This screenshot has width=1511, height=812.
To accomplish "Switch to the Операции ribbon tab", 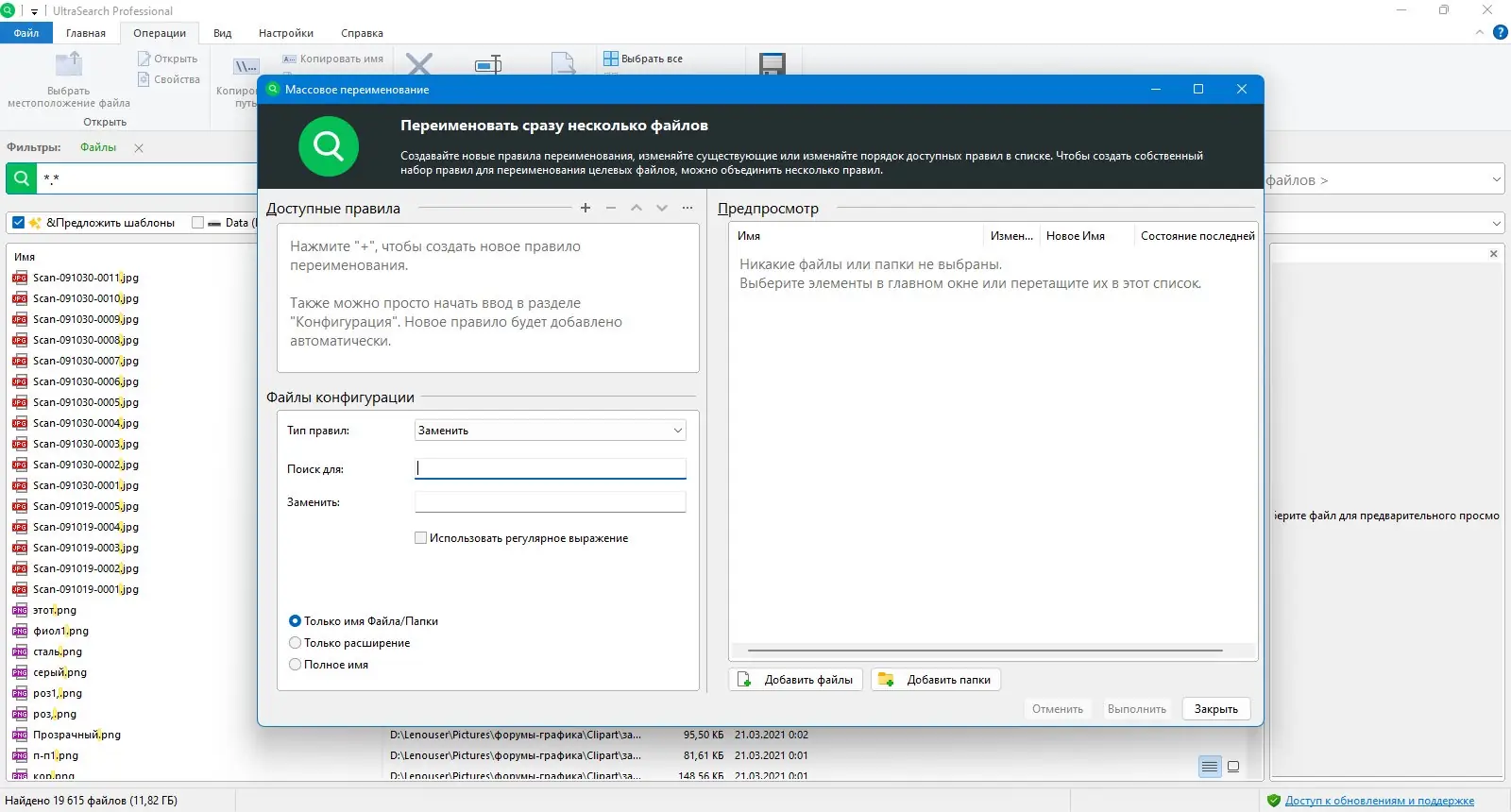I will point(160,33).
